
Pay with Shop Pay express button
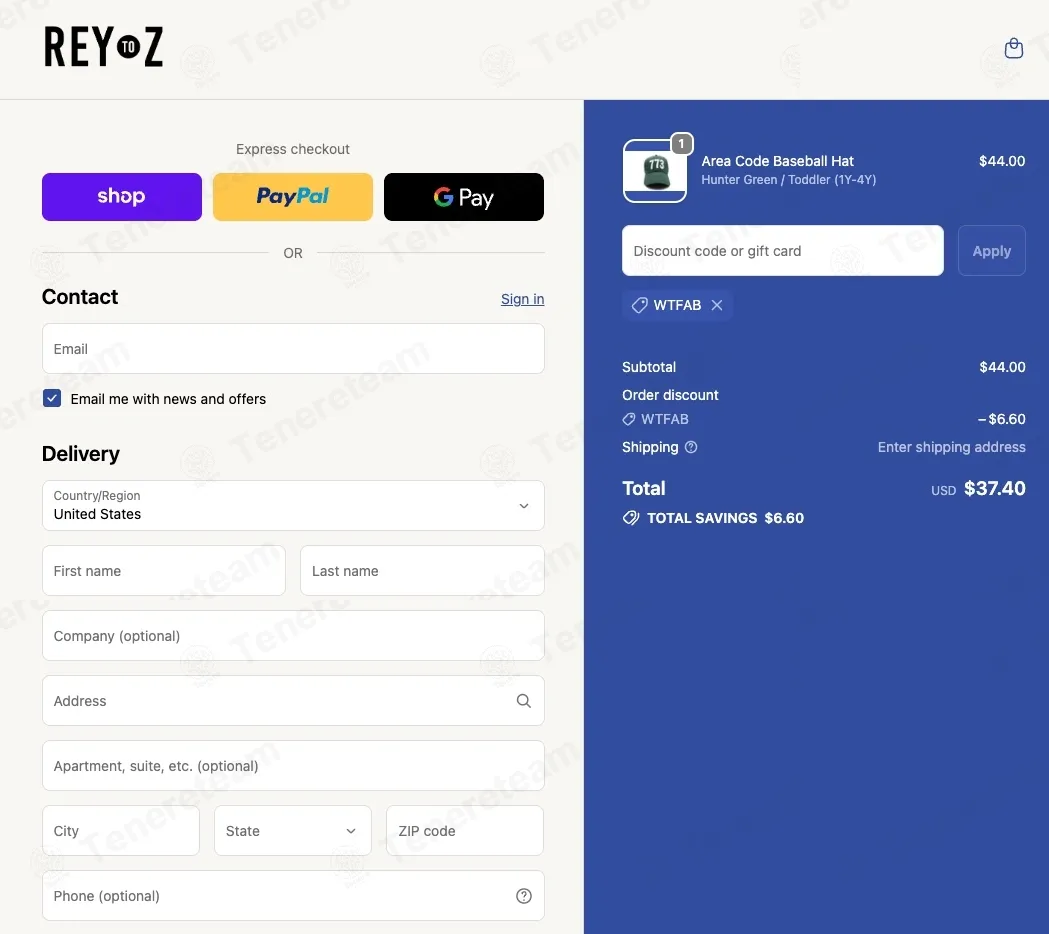click(122, 197)
